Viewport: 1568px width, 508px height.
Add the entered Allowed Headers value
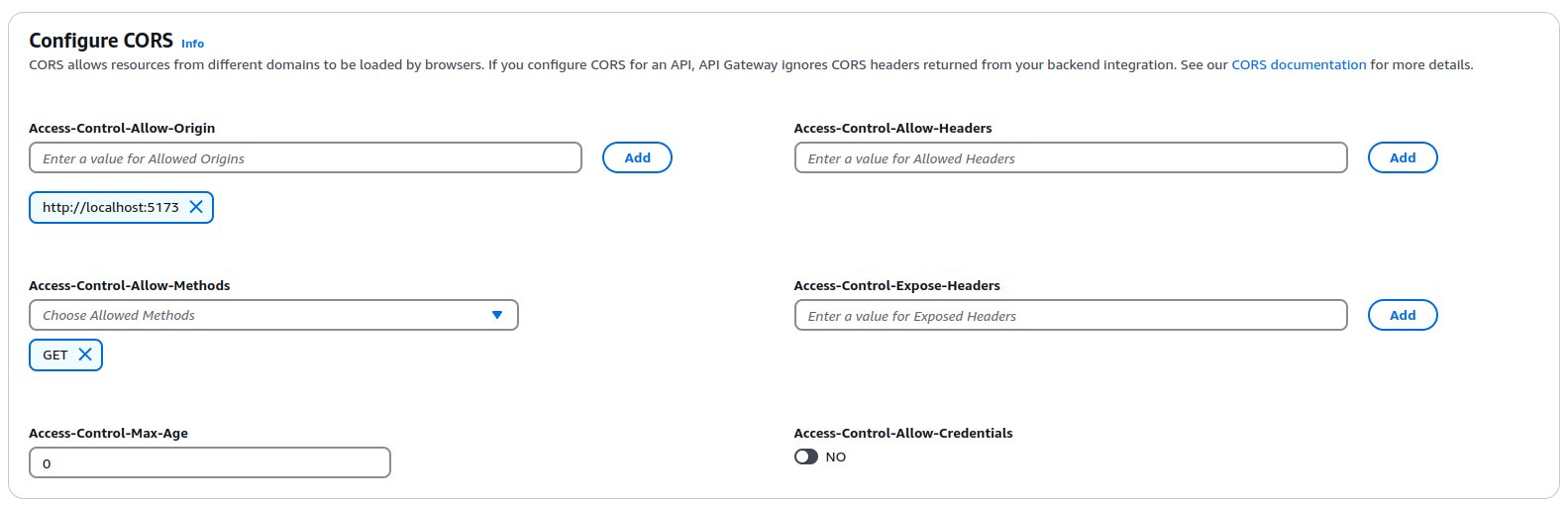point(1403,157)
